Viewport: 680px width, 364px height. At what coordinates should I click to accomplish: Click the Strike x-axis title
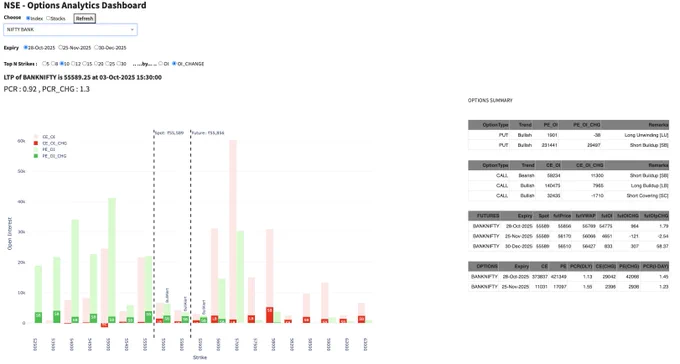coord(199,357)
